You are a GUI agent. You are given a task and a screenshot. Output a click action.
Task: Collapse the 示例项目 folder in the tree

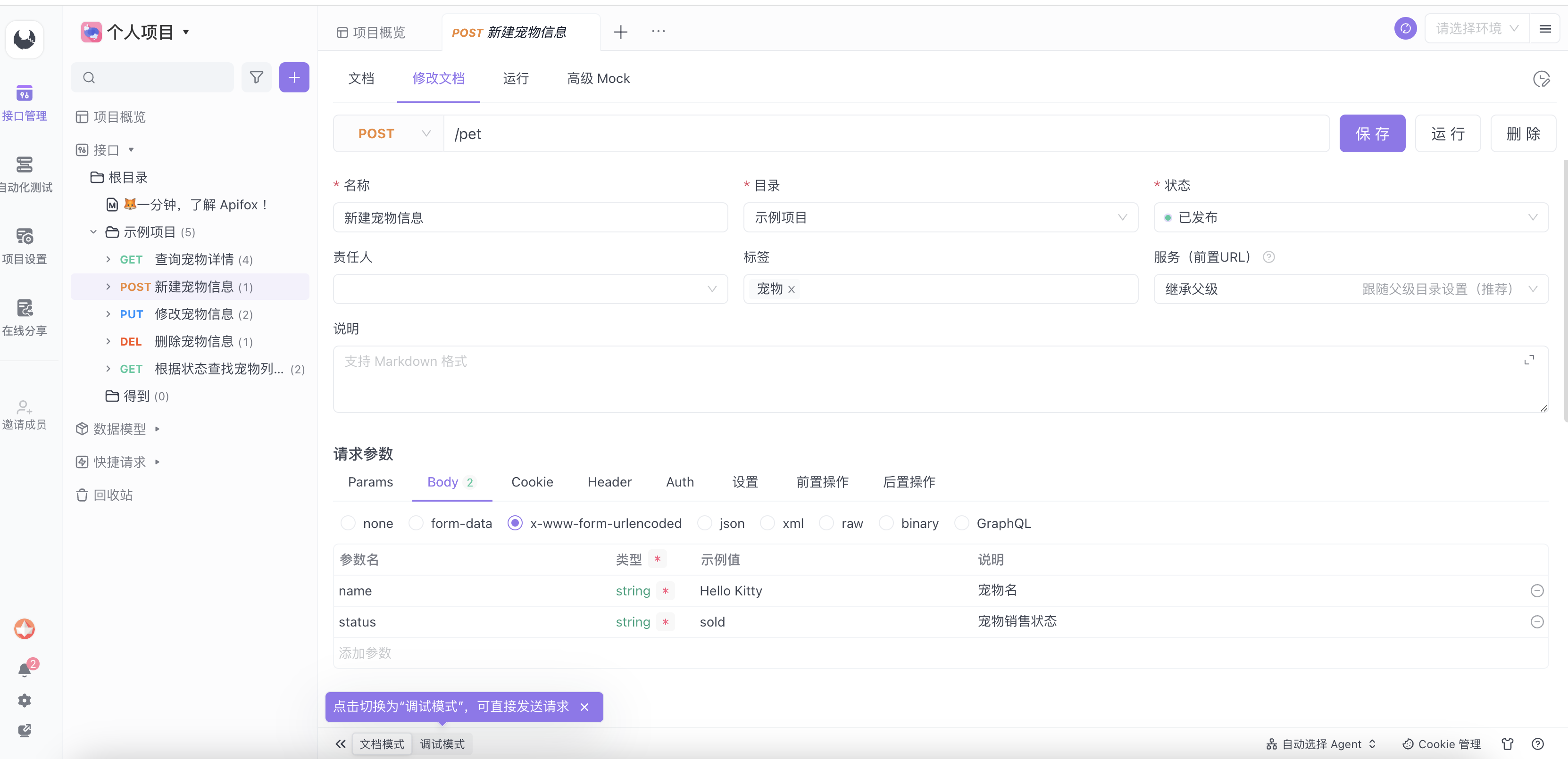pyautogui.click(x=94, y=232)
